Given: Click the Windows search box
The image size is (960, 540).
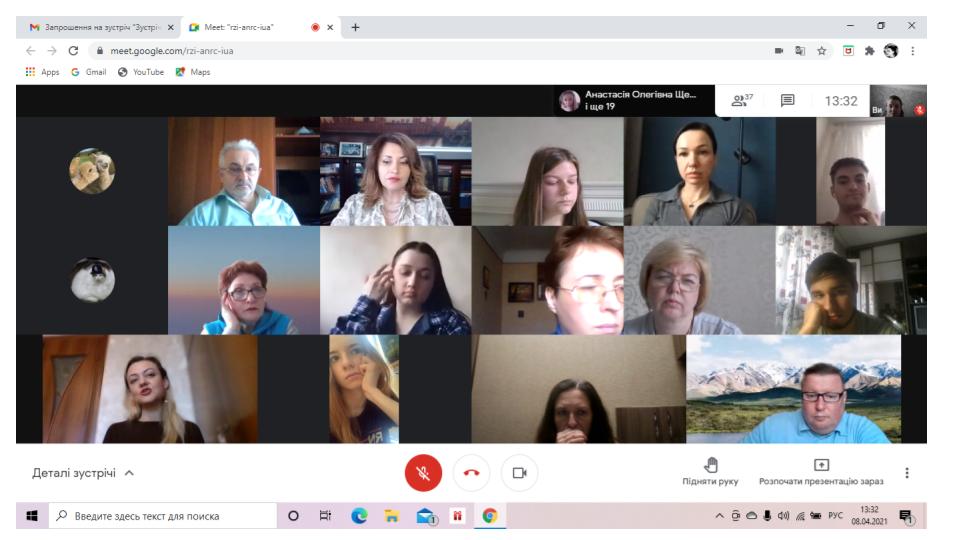Looking at the screenshot, I should 163,516.
